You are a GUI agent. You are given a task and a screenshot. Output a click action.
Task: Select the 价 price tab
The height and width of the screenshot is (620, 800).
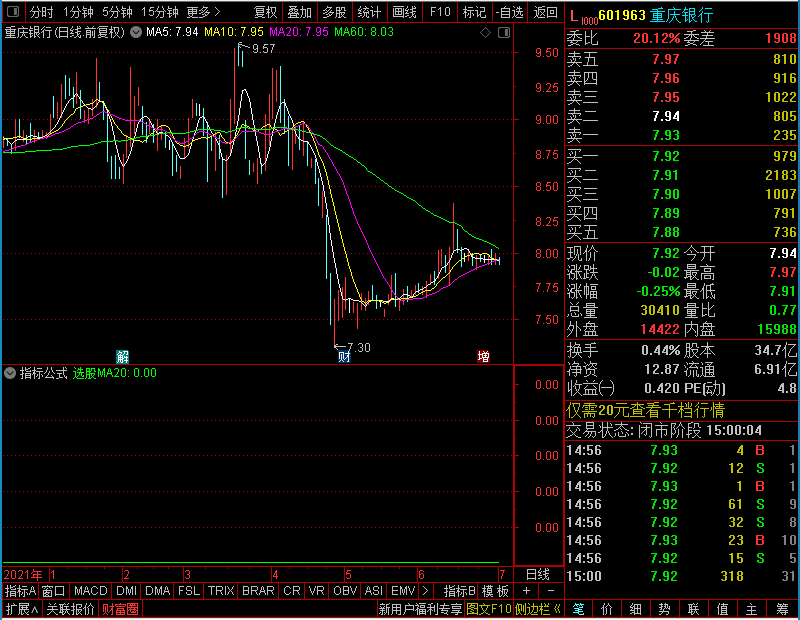(x=607, y=609)
